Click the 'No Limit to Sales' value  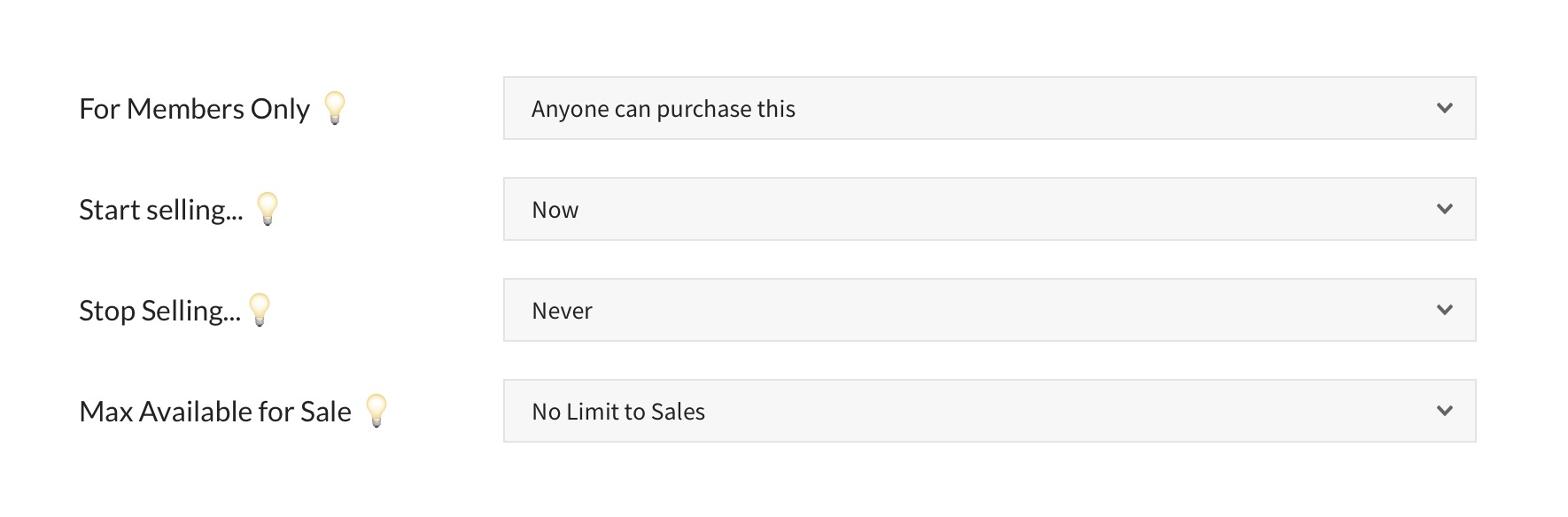pyautogui.click(x=618, y=412)
